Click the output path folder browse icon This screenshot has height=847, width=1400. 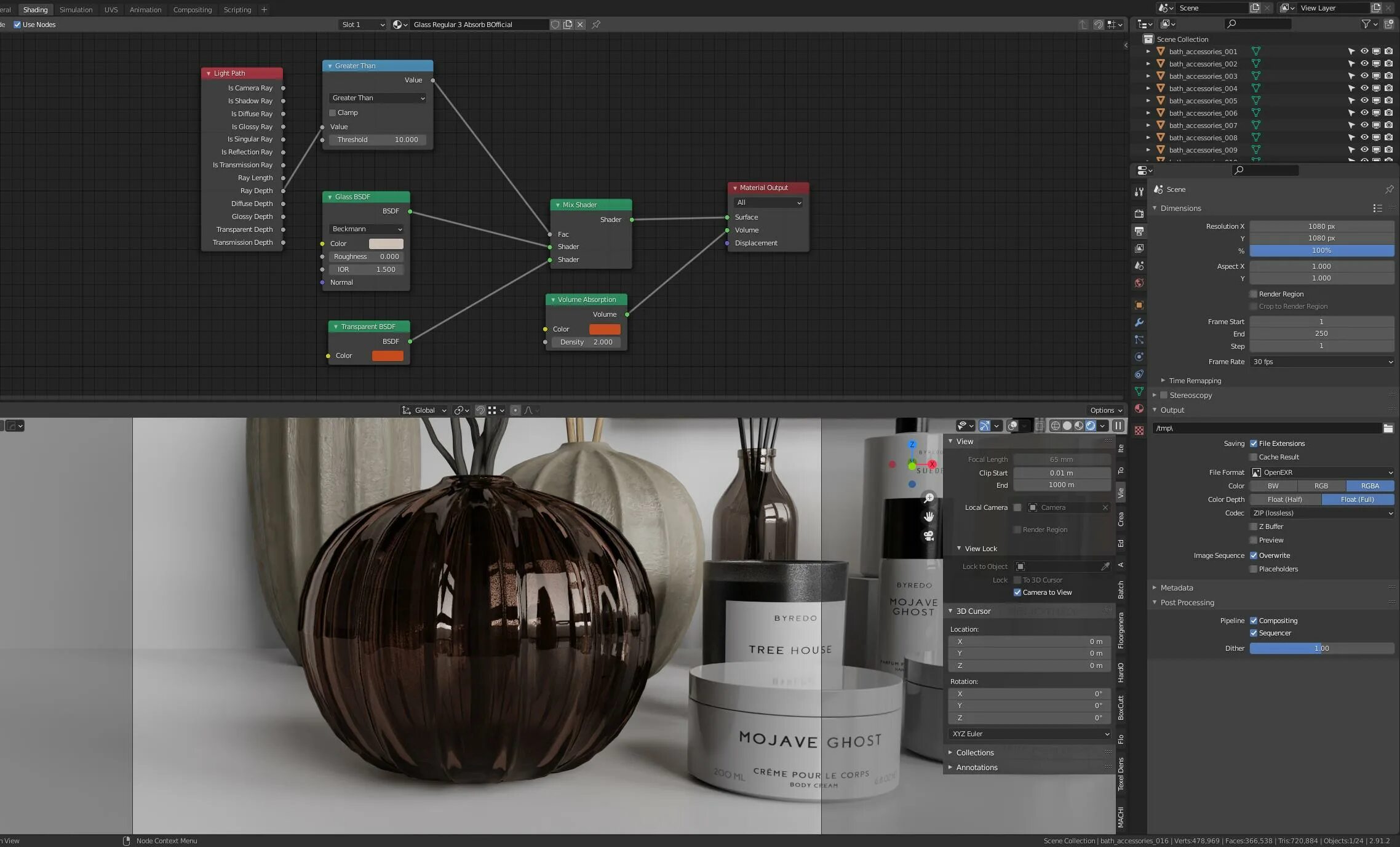(1388, 428)
